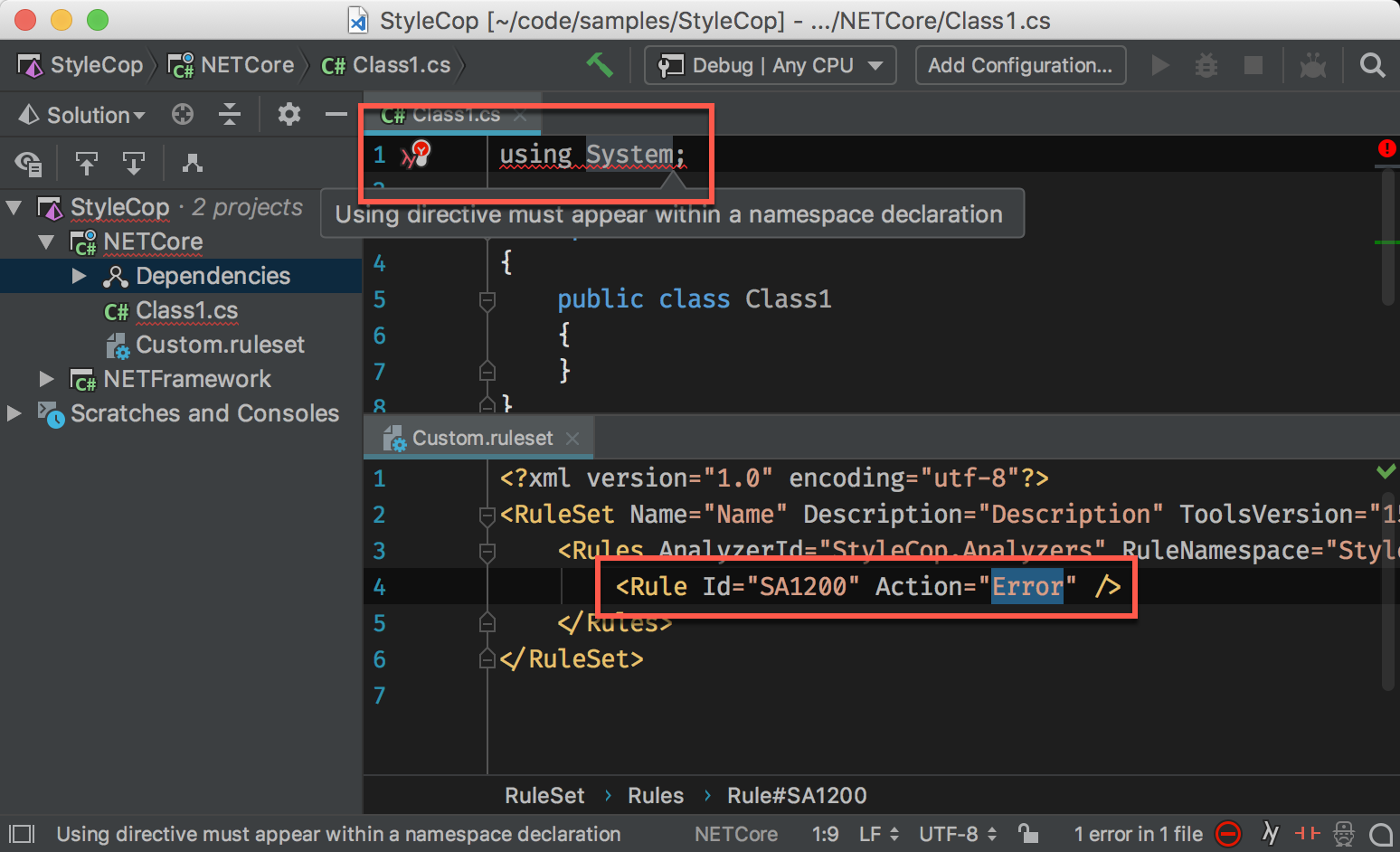Click the Class1.cs editor vertical scrollbar
1400x852 pixels.
[1388, 237]
